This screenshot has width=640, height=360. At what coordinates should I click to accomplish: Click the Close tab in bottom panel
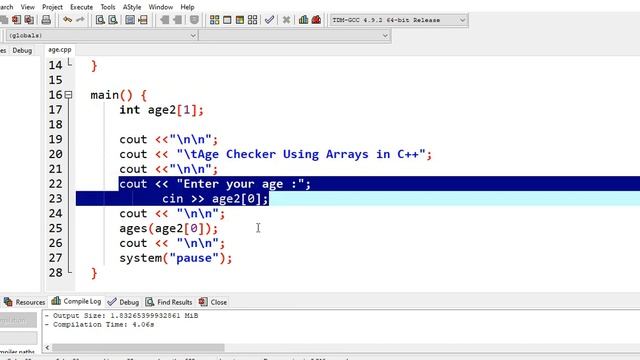(x=213, y=302)
